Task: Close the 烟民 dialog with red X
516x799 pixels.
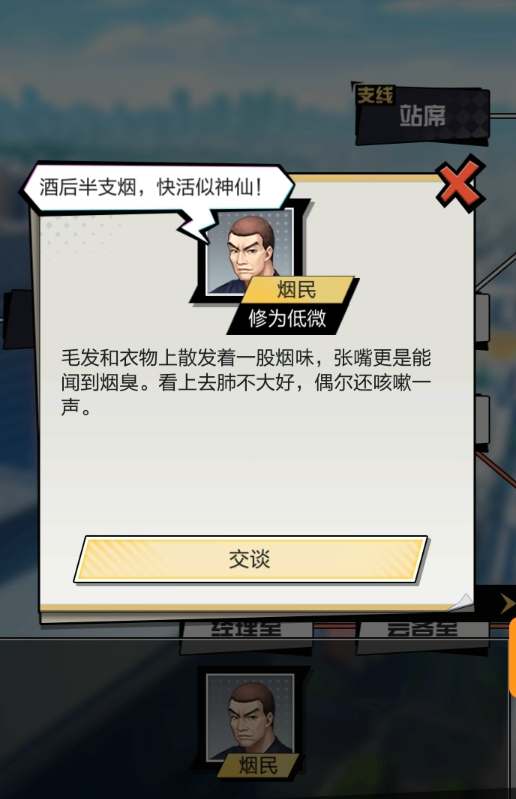Action: (x=460, y=184)
